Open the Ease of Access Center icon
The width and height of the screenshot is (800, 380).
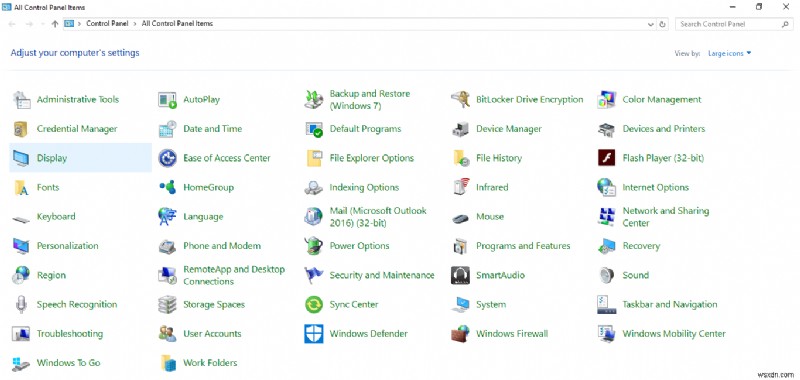pyautogui.click(x=167, y=159)
